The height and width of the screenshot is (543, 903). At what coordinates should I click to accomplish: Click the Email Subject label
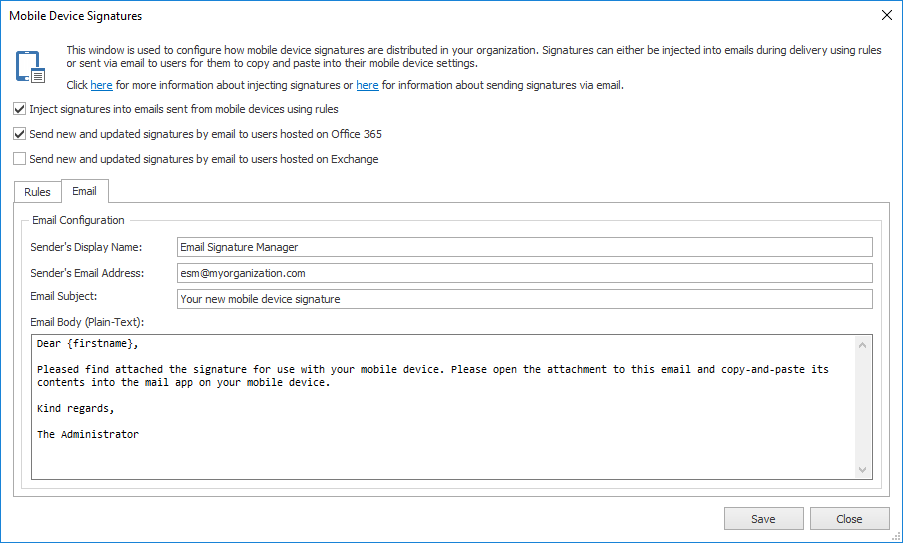coord(64,296)
